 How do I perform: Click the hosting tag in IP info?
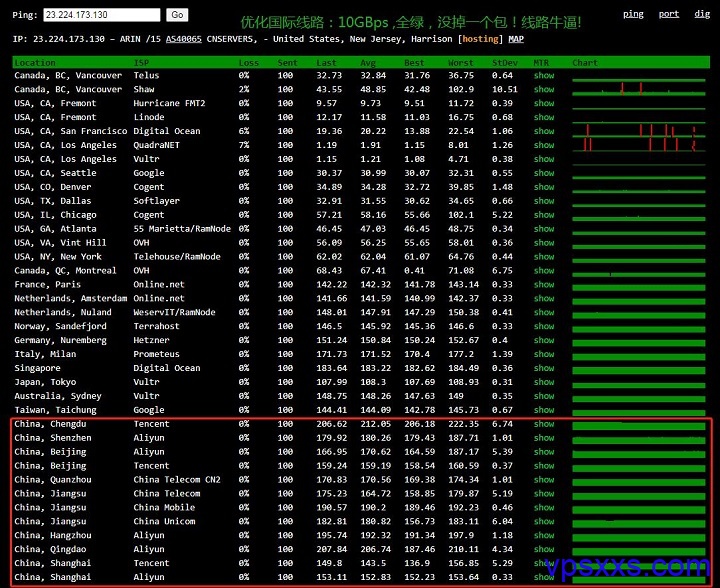pyautogui.click(x=480, y=39)
